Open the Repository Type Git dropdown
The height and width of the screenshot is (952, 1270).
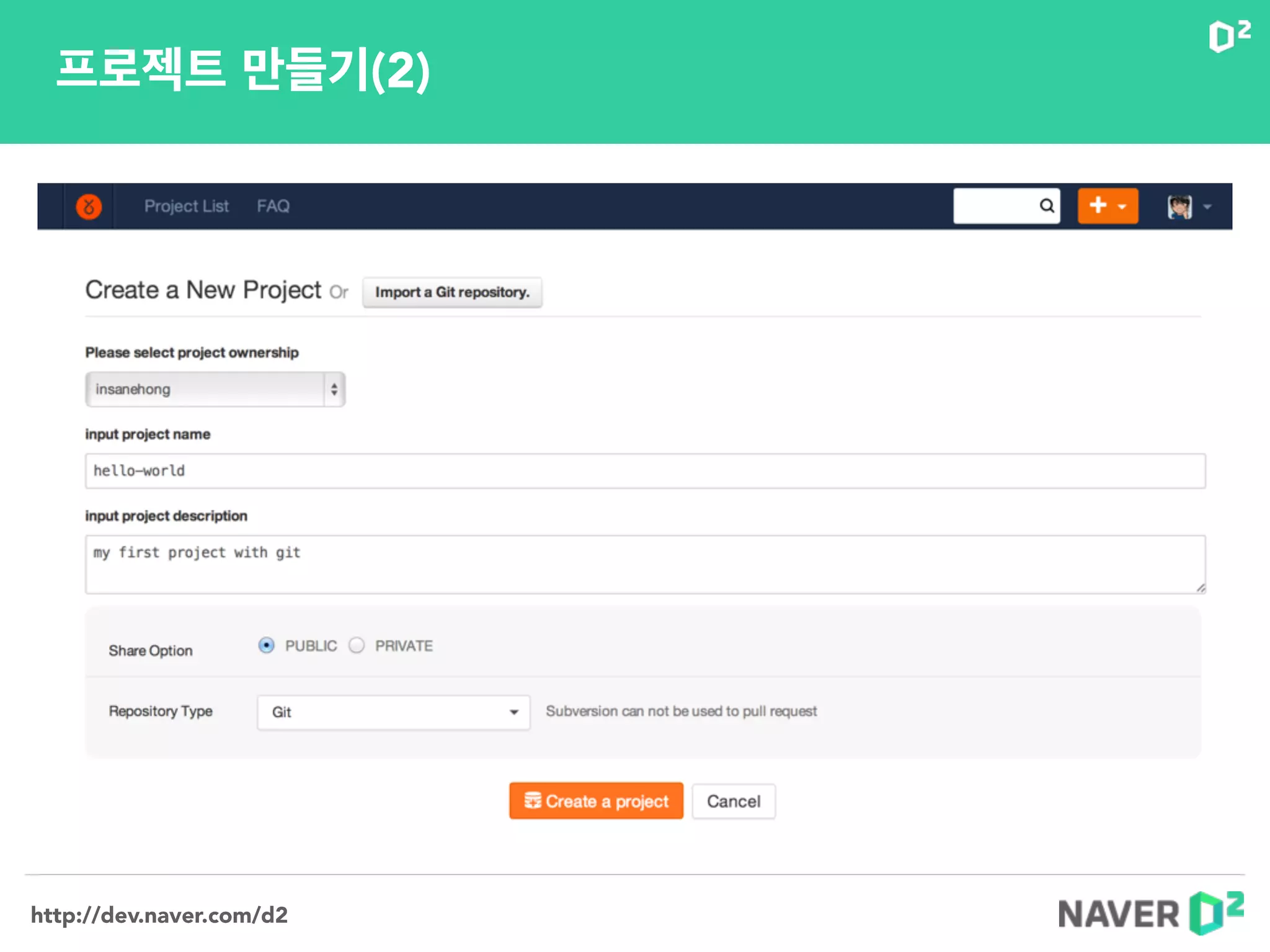pos(394,712)
